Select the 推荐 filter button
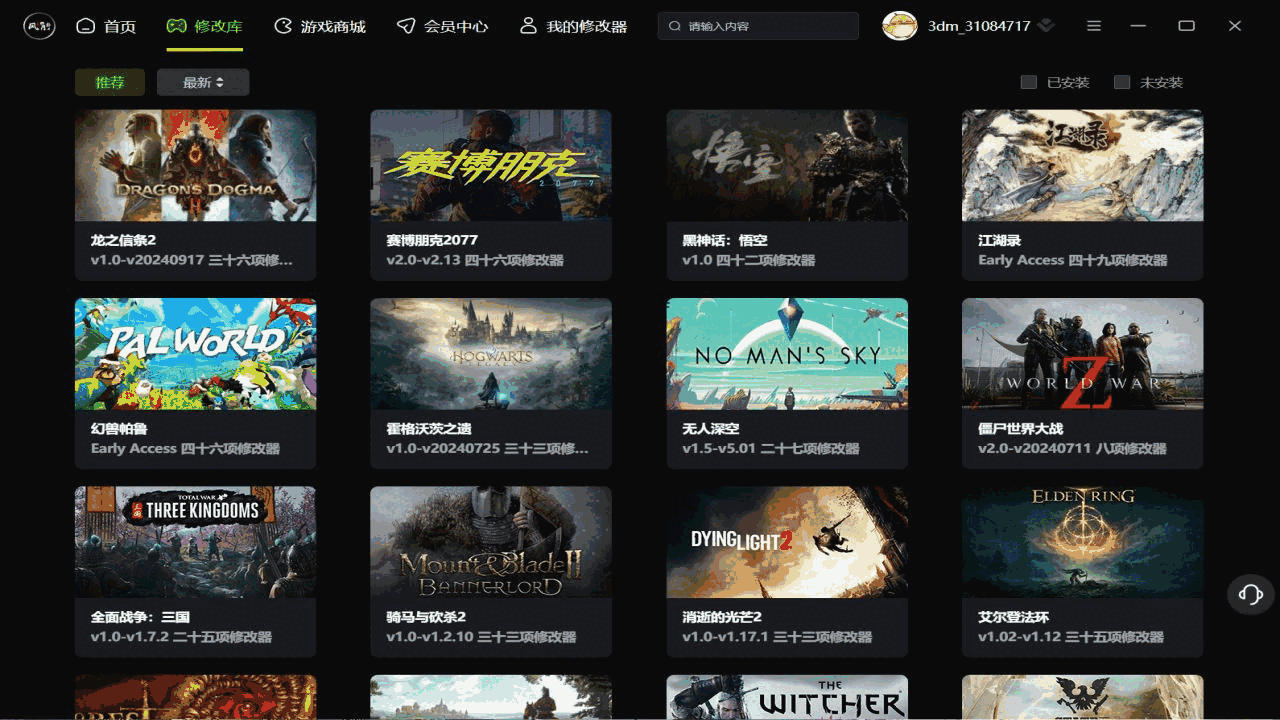The height and width of the screenshot is (720, 1280). coord(109,82)
